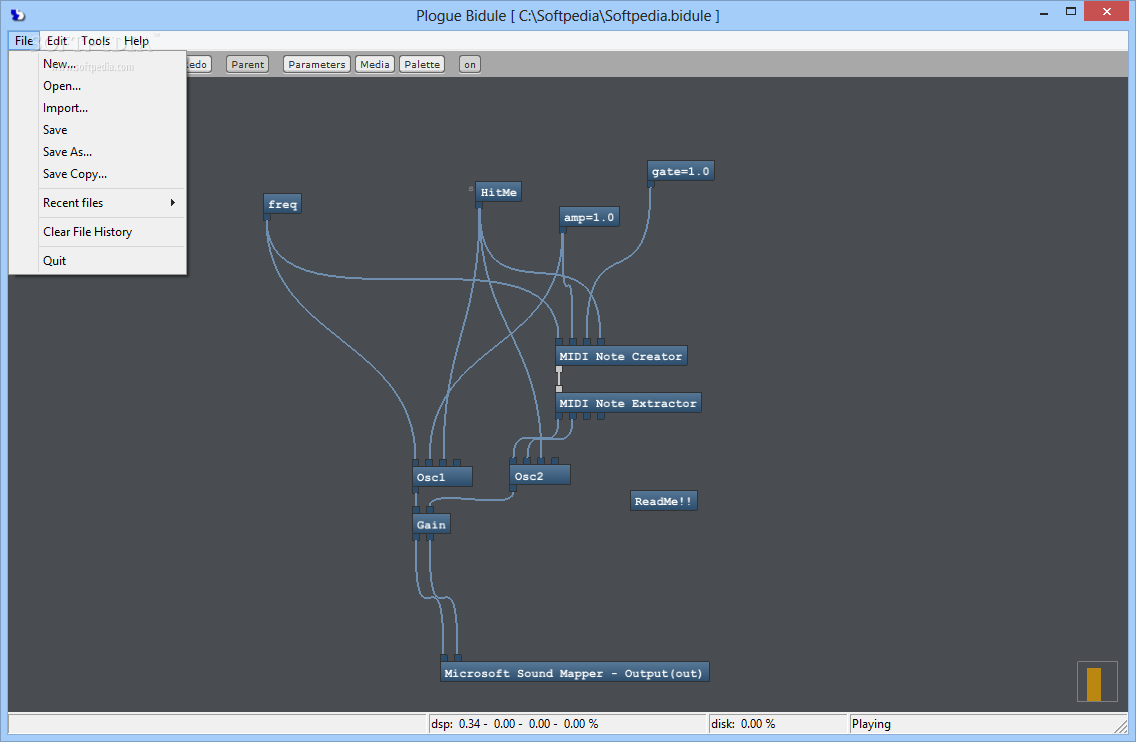Click Clear File History entry

[97, 232]
